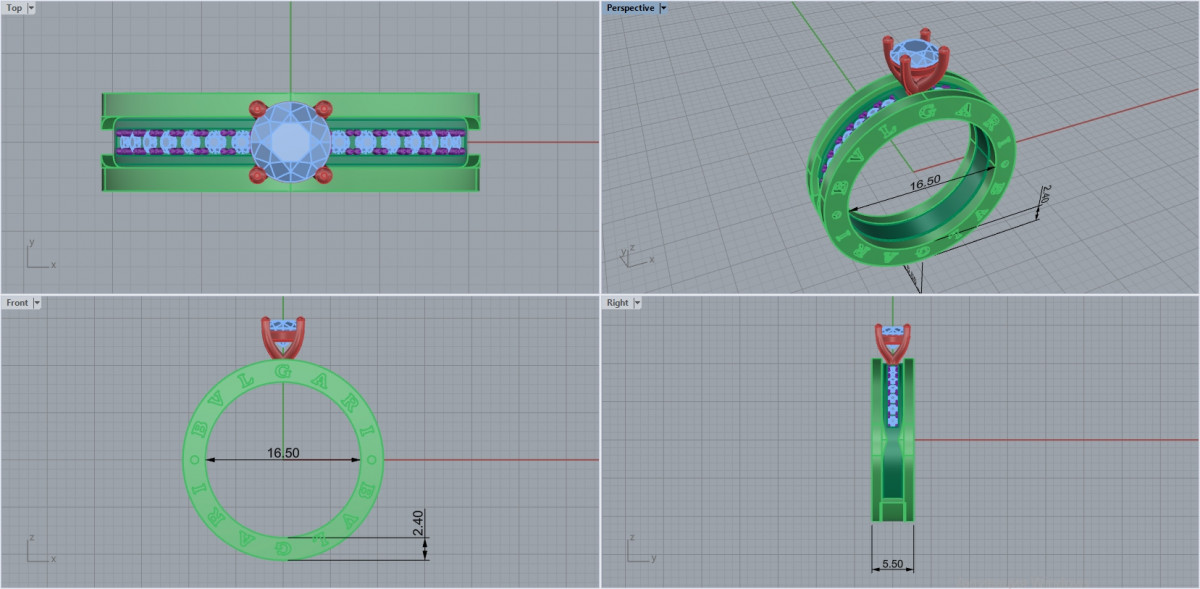
Task: Click the XY axis icon in Top viewport
Action: tap(38, 255)
